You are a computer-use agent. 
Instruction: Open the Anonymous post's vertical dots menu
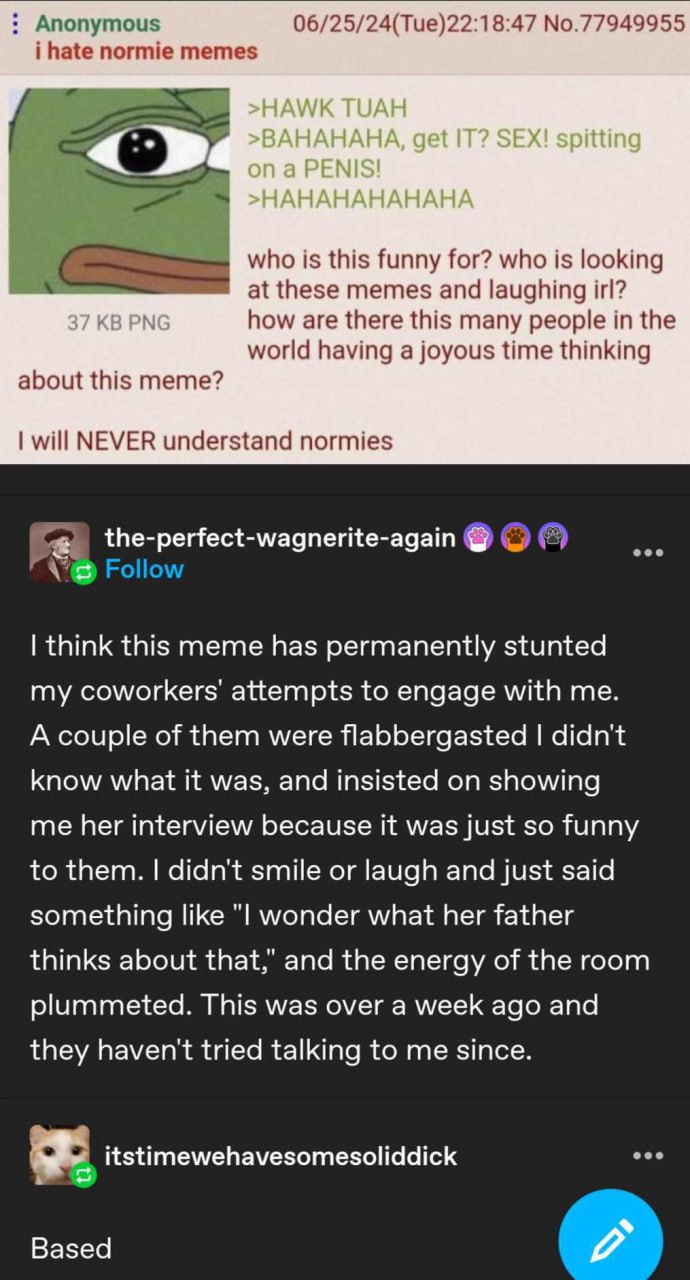pyautogui.click(x=13, y=24)
